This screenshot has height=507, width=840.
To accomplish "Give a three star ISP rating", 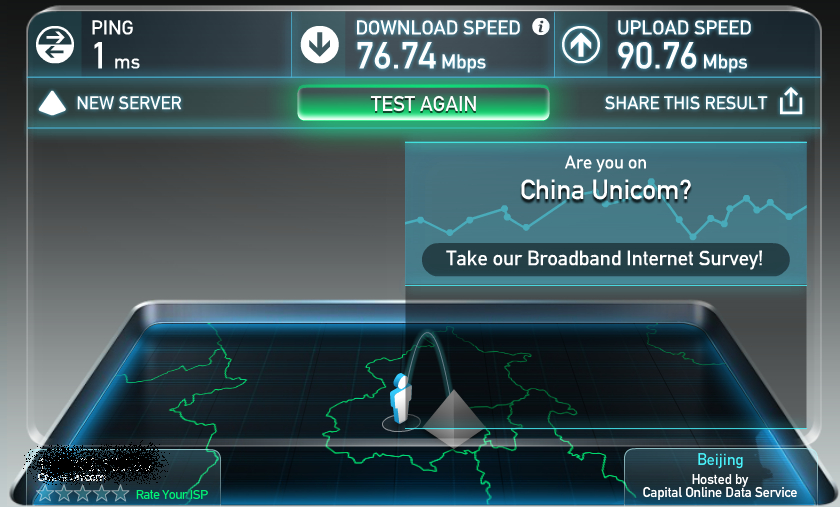I will click(83, 493).
